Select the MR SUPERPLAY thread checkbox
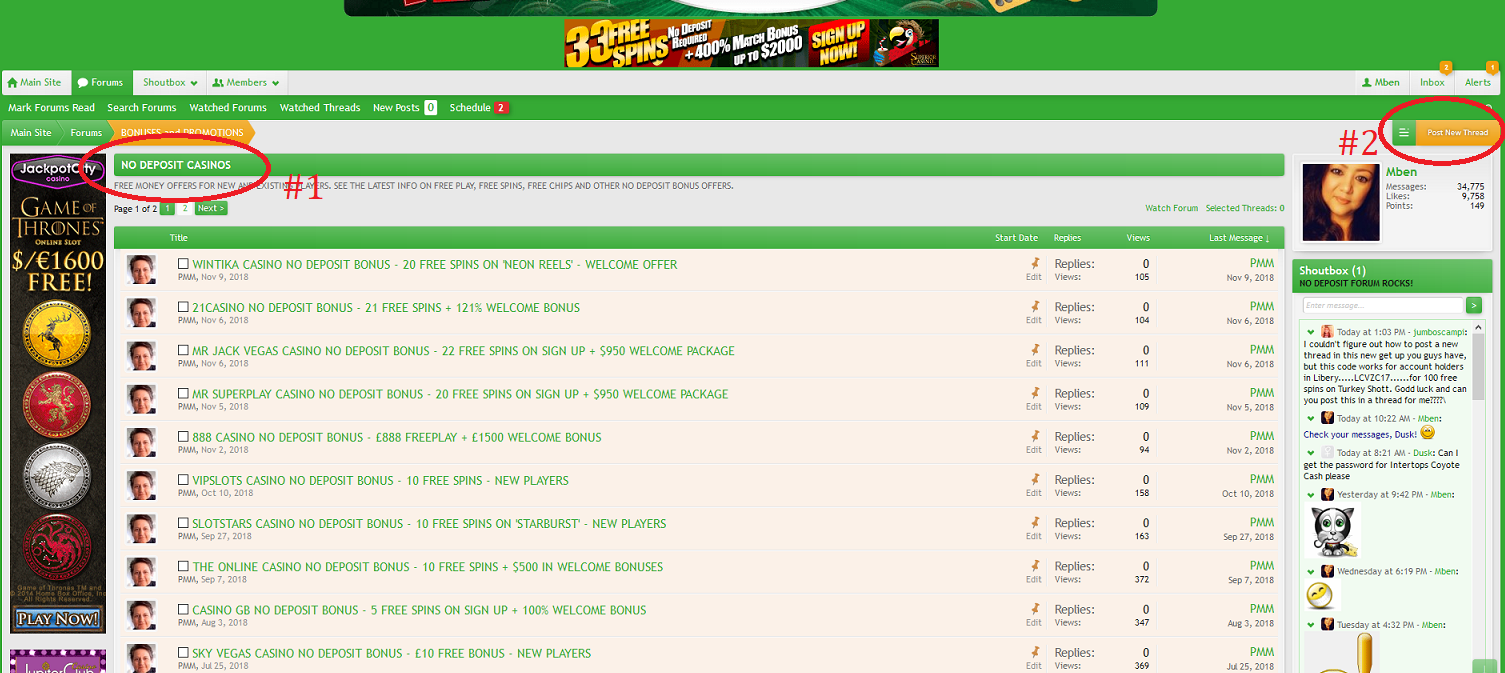 (x=183, y=393)
